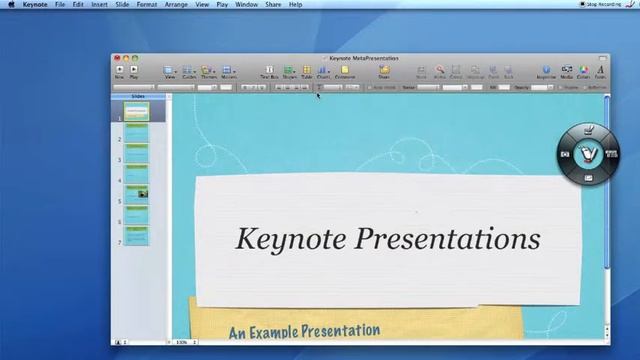This screenshot has height=360, width=640.
Task: Open the Arrange menu
Action: coord(176,4)
